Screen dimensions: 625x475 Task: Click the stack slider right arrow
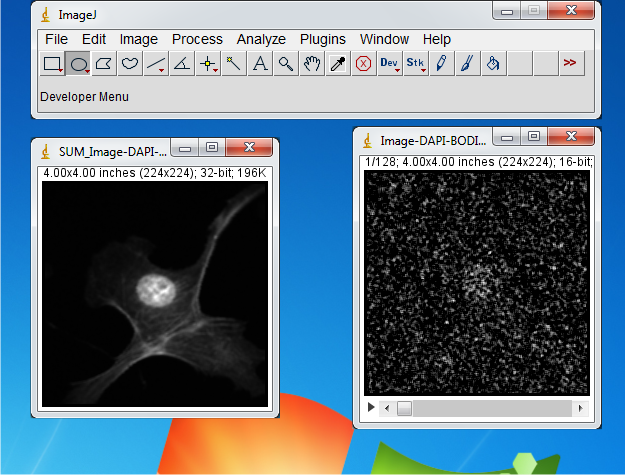(x=580, y=408)
